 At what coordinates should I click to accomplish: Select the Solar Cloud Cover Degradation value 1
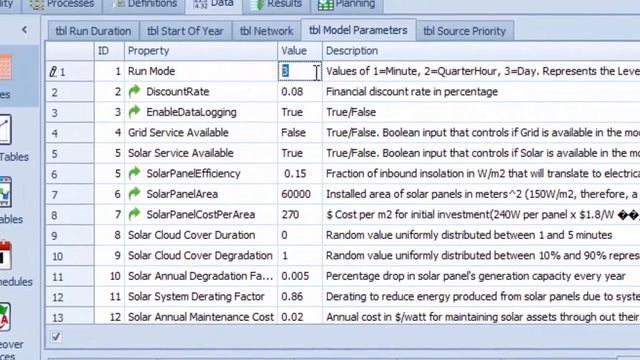(285, 256)
